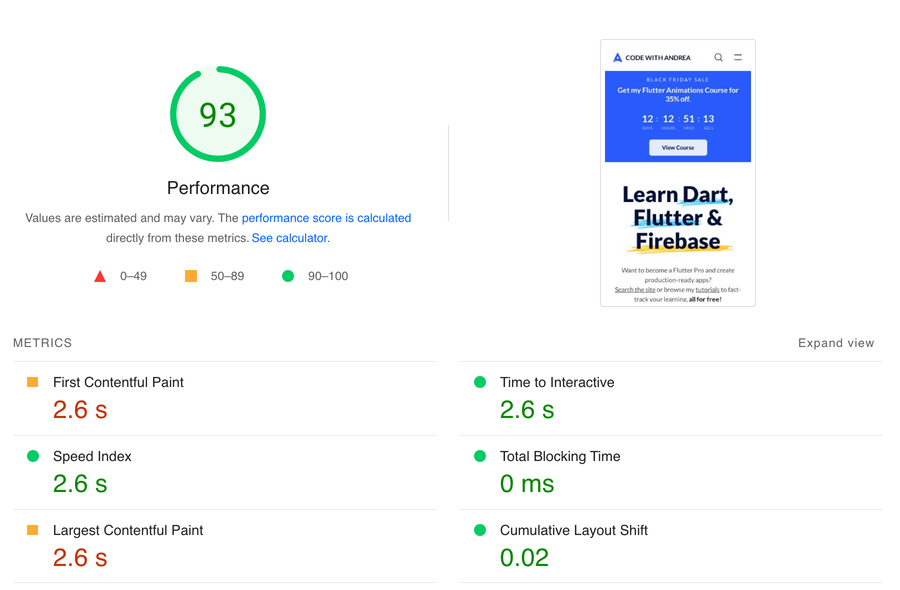Click the orange square beside First Contentful Paint
Viewport: 900px width, 590px height.
click(33, 382)
